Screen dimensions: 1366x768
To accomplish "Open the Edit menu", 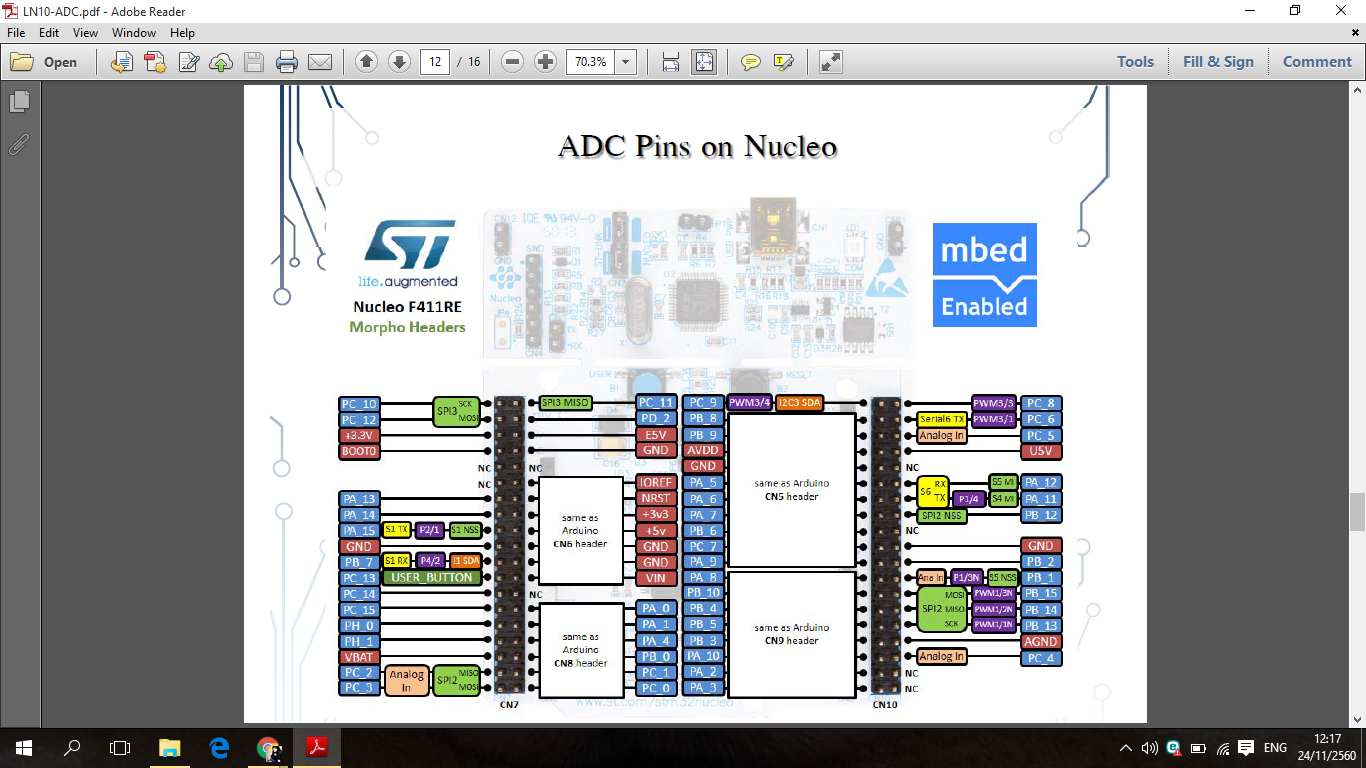I will pos(49,33).
